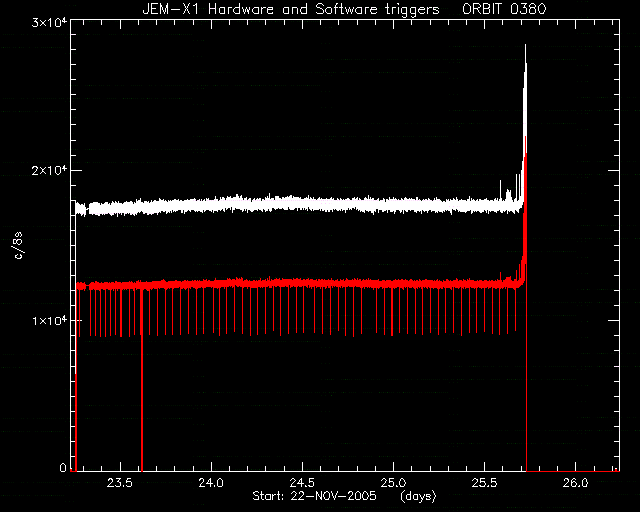Click the white hardware trigger trace at 24.5

point(302,204)
